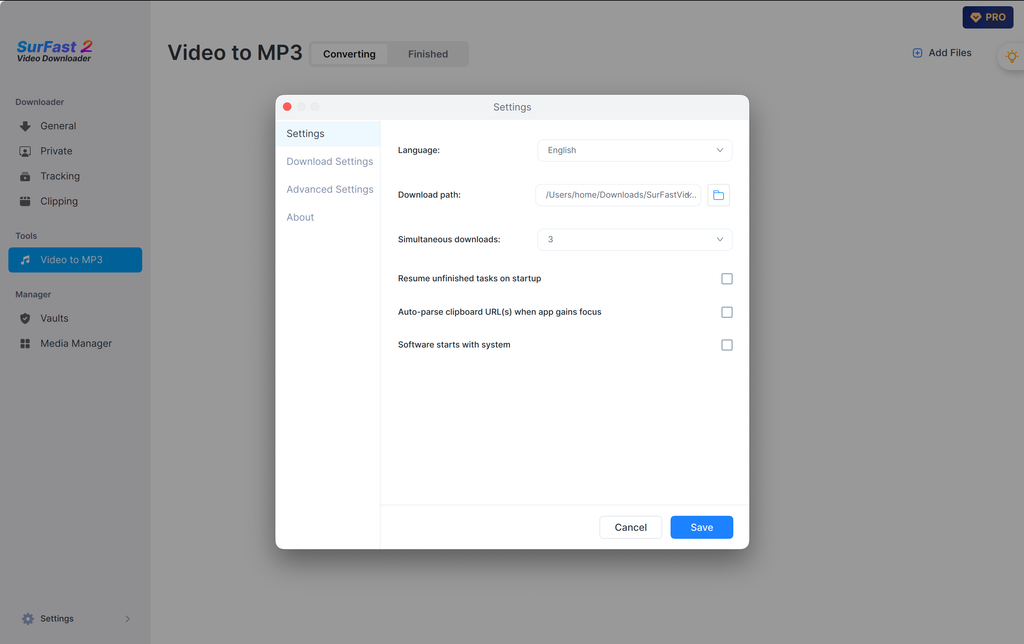Select Private in the sidebar
This screenshot has height=644, width=1024.
(56, 152)
